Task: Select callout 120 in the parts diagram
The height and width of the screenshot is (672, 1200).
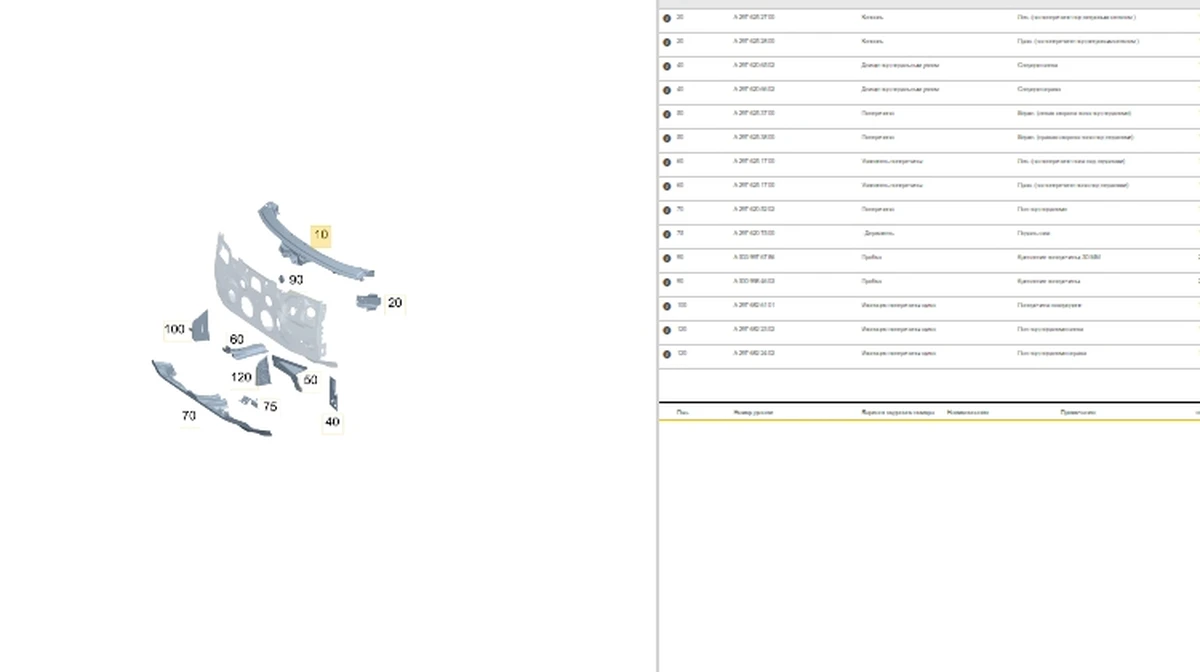Action: (x=241, y=378)
